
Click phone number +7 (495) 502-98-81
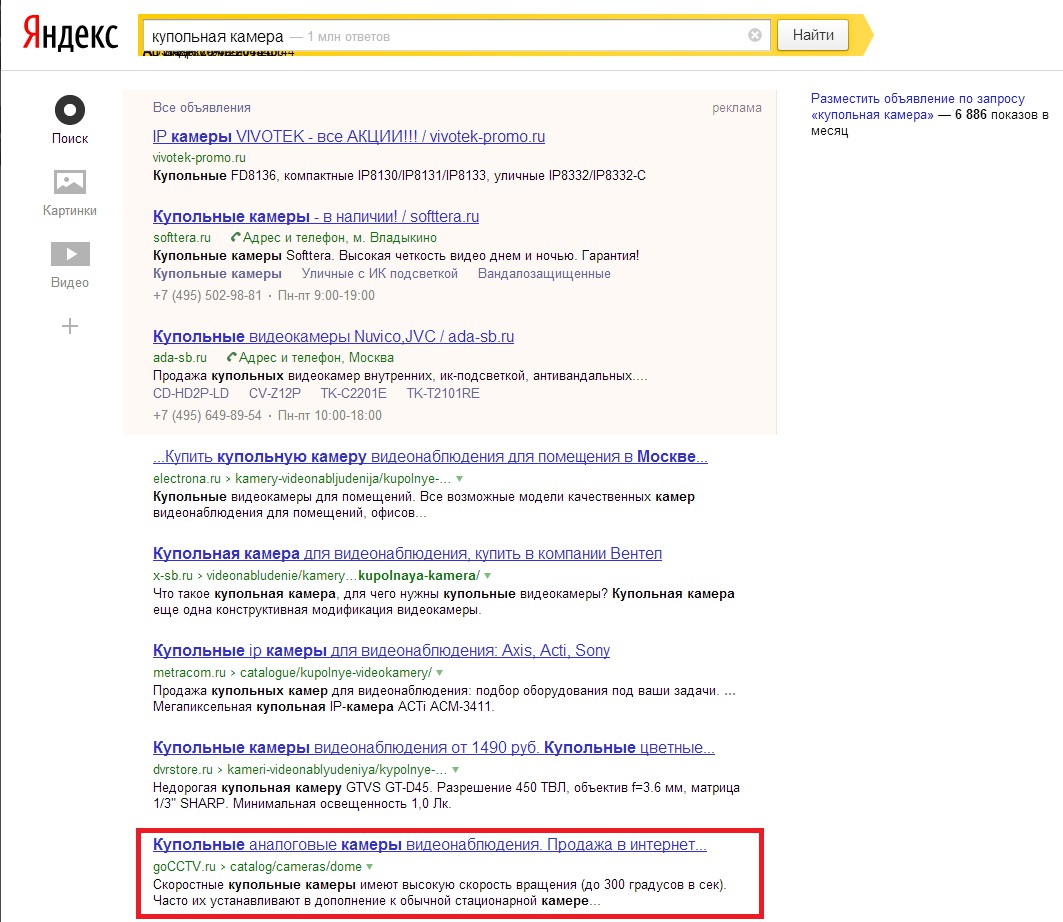tap(207, 296)
